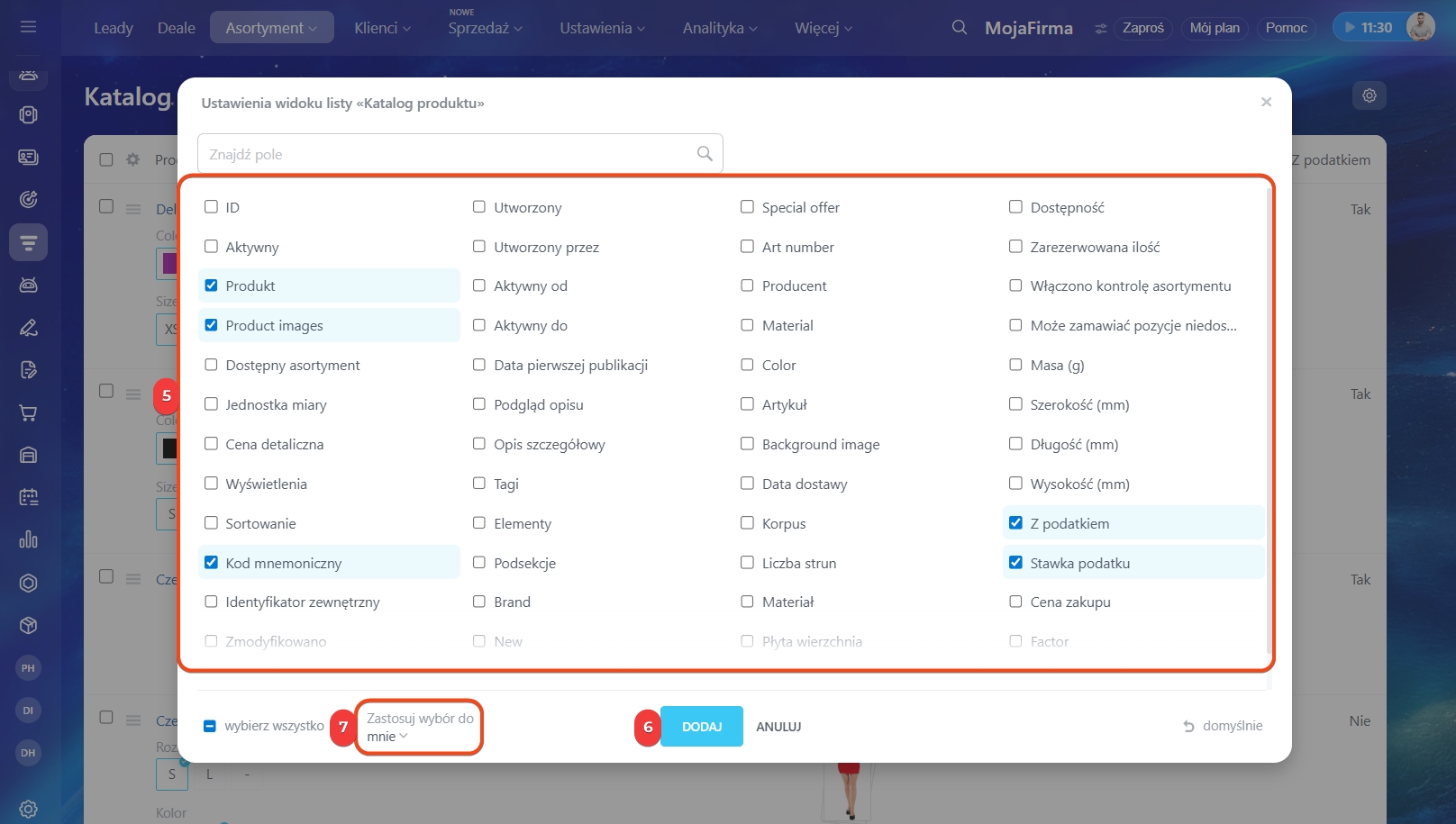Uncheck the Produkt field
The image size is (1456, 824).
(x=211, y=285)
